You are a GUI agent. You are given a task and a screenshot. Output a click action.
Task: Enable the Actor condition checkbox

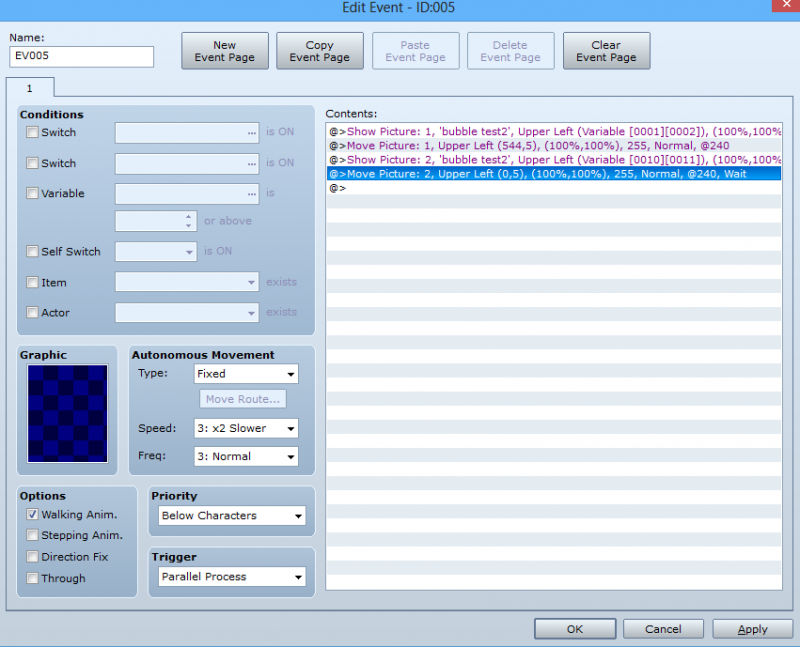click(32, 312)
